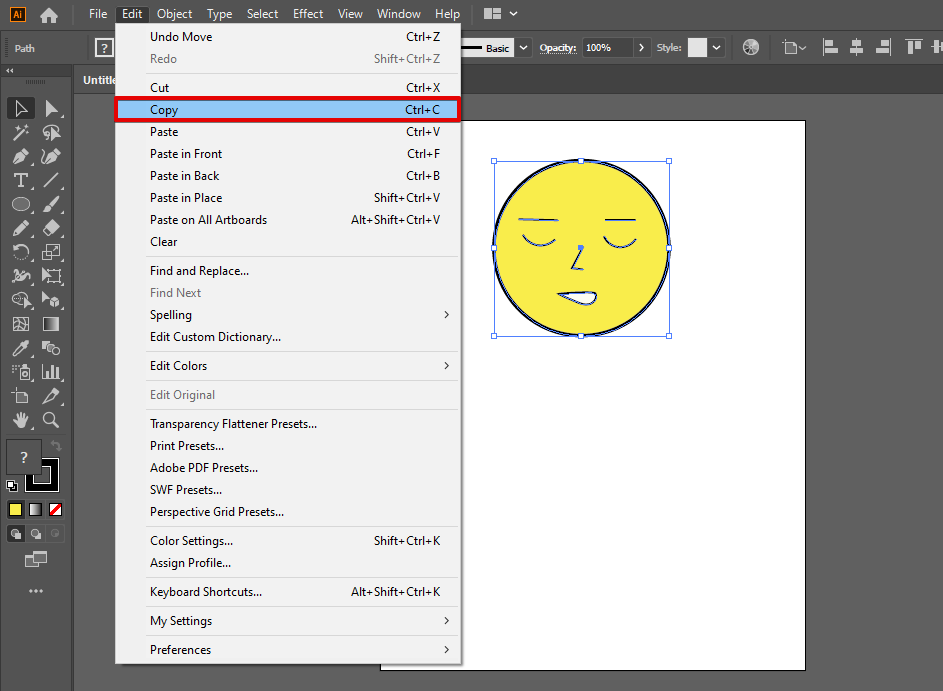943x691 pixels.
Task: Swap fill and stroke colors
Action: 55,445
